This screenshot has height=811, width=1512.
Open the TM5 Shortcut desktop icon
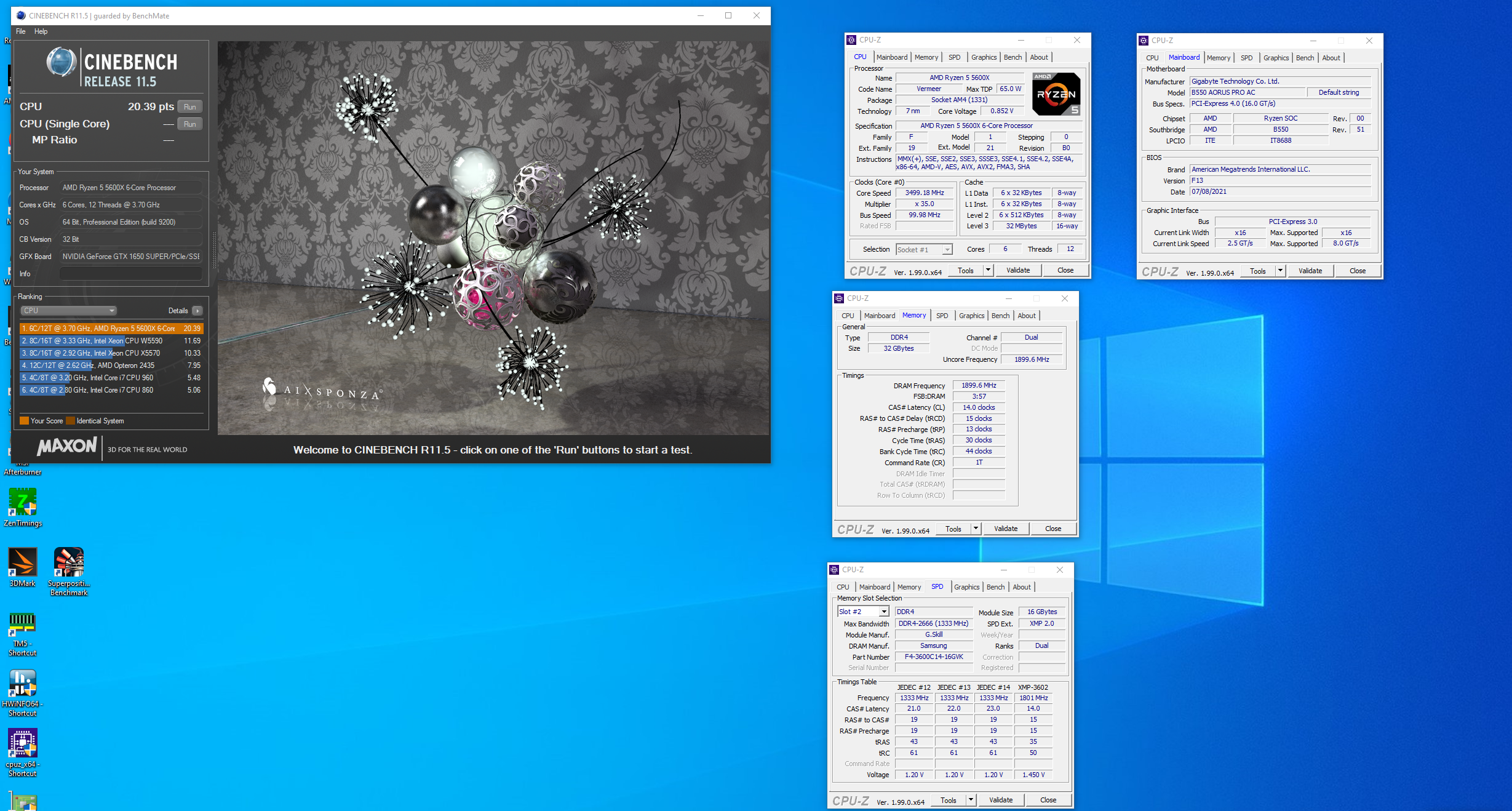pyautogui.click(x=23, y=634)
